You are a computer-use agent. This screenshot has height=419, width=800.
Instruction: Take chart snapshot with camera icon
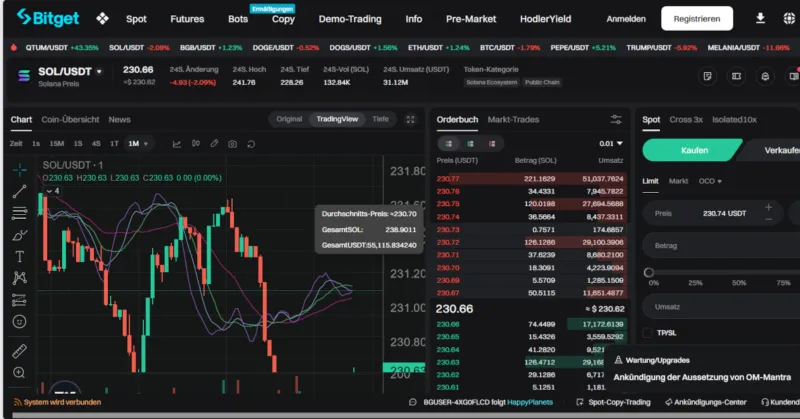tap(232, 144)
